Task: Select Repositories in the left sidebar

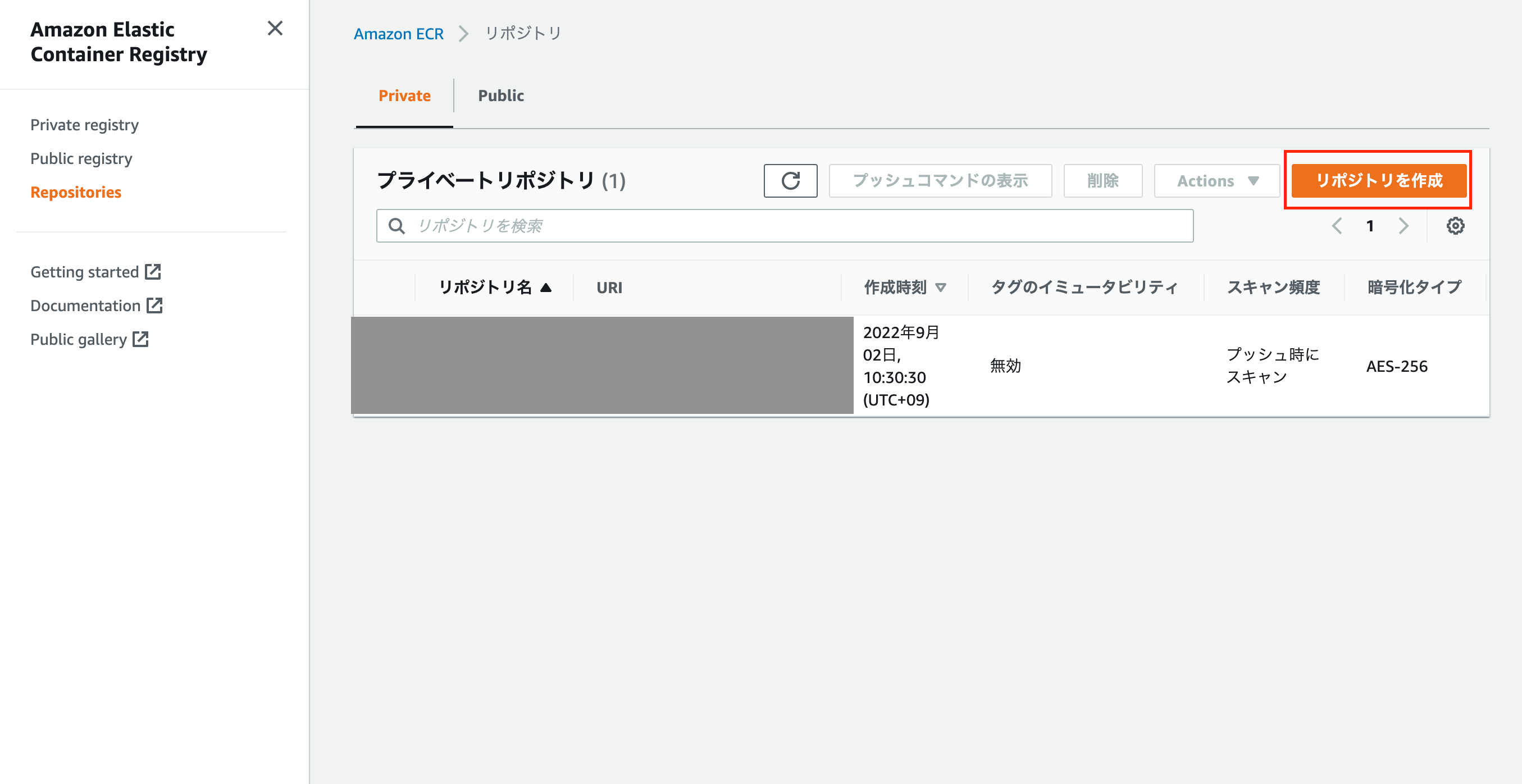Action: (76, 192)
